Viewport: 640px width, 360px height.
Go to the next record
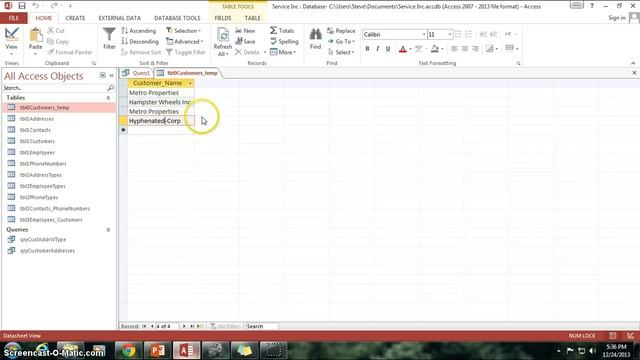point(184,326)
